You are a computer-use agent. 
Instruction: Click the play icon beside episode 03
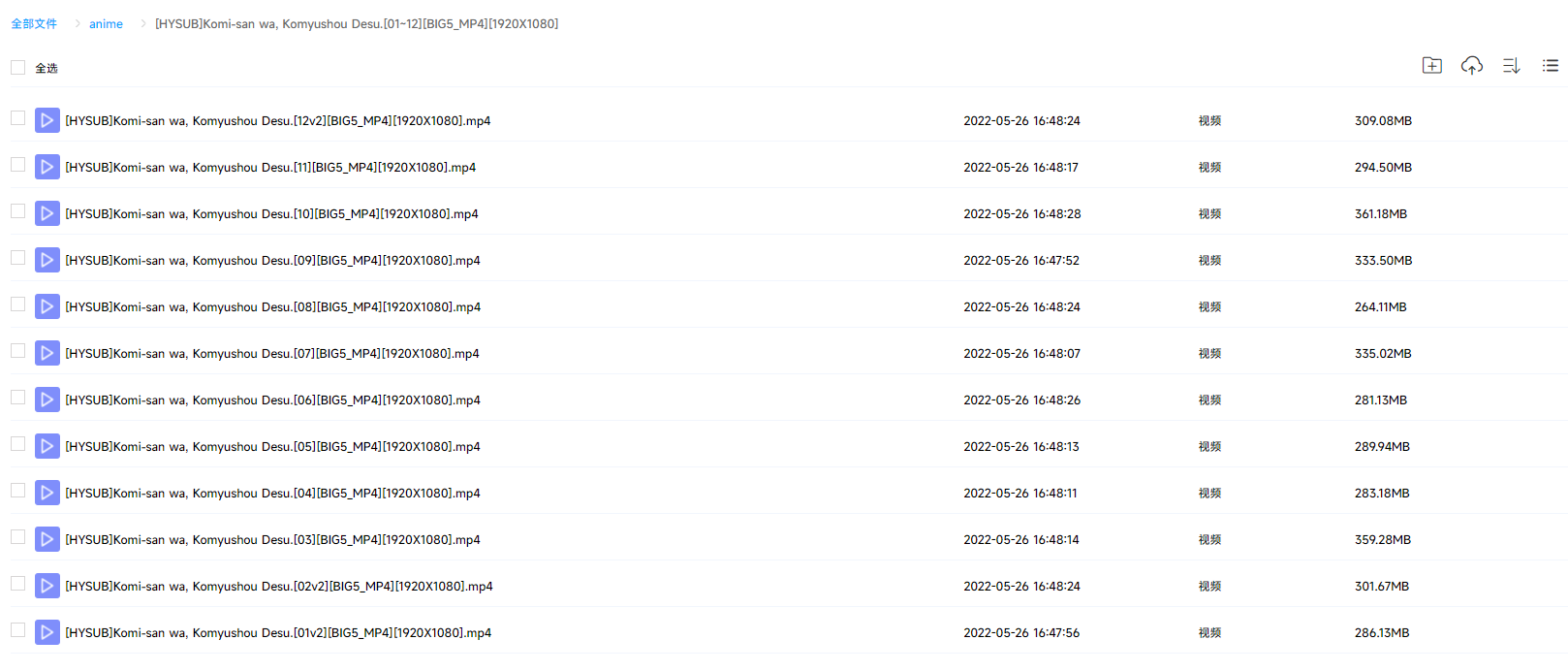point(47,539)
